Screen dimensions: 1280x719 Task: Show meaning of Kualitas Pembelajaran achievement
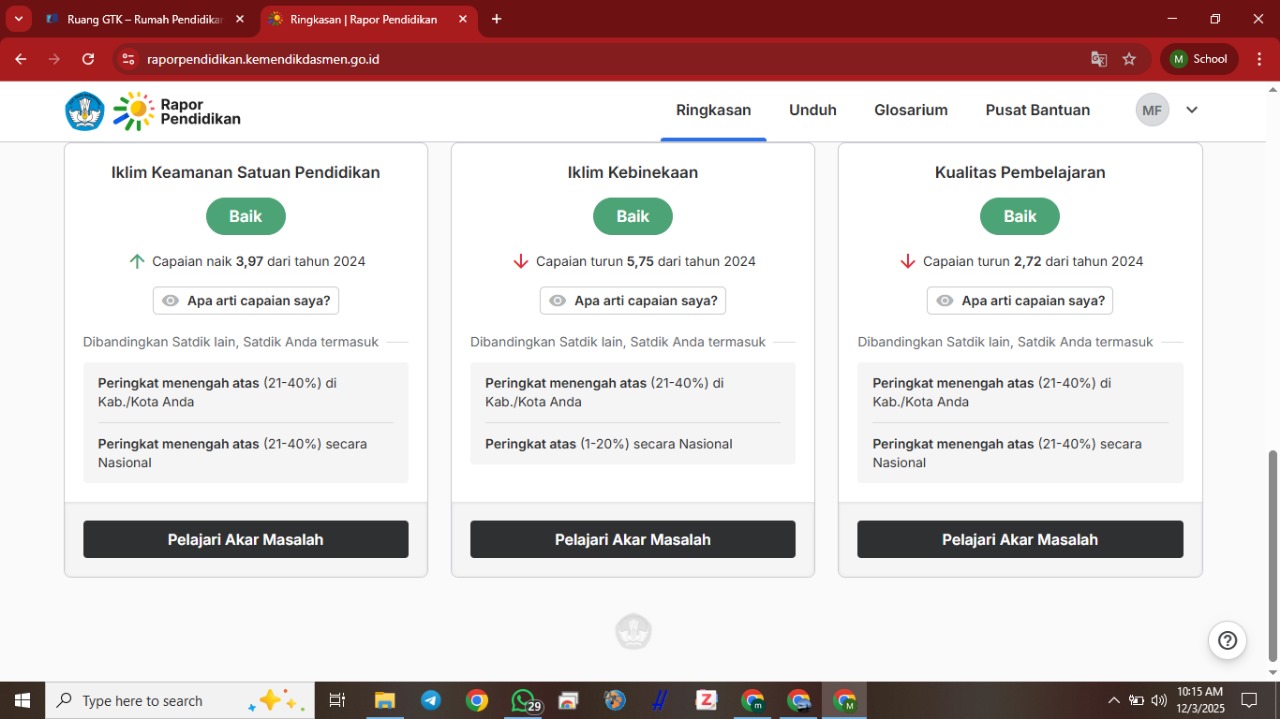(1020, 301)
